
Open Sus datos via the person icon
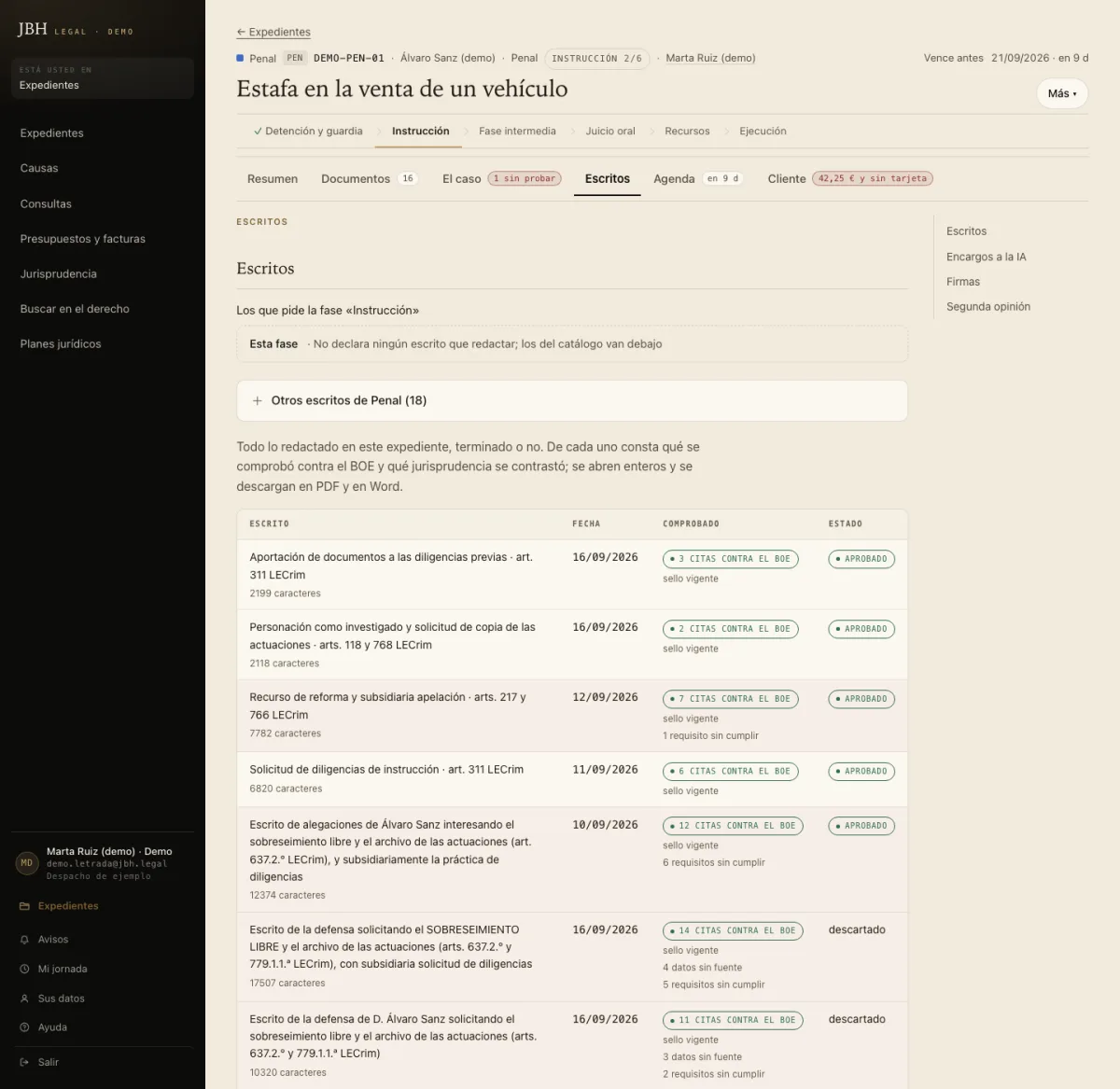[24, 998]
